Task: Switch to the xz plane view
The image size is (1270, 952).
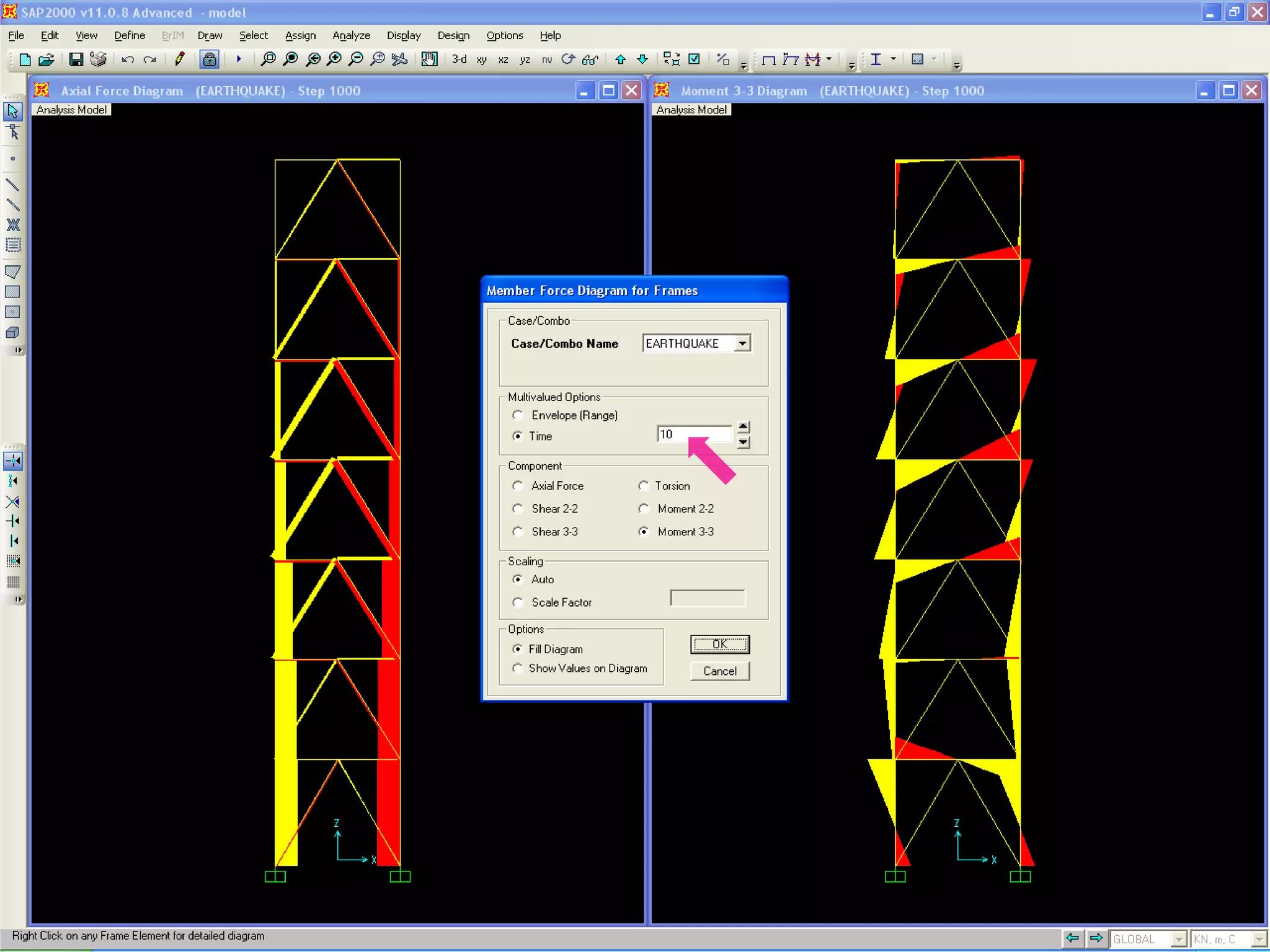Action: [503, 60]
